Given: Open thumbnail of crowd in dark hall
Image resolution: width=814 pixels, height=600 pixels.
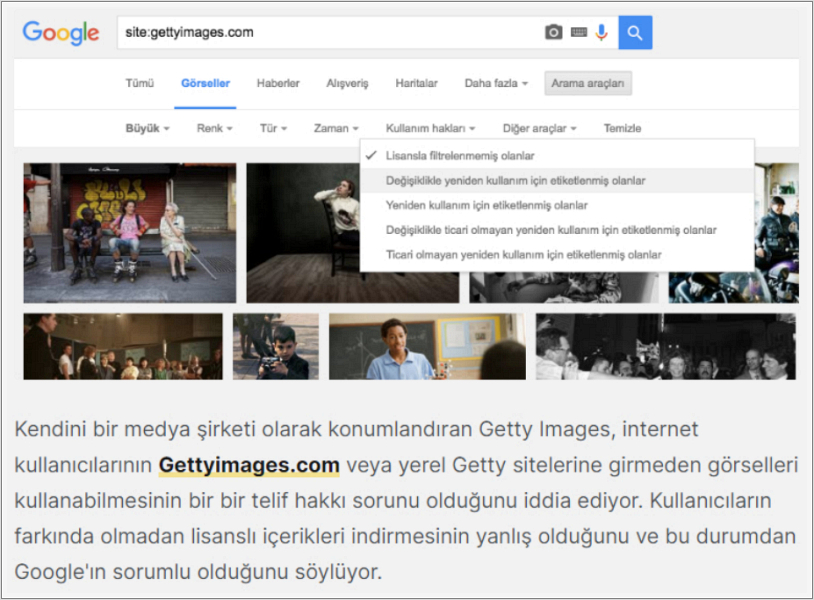Looking at the screenshot, I should click(x=123, y=346).
